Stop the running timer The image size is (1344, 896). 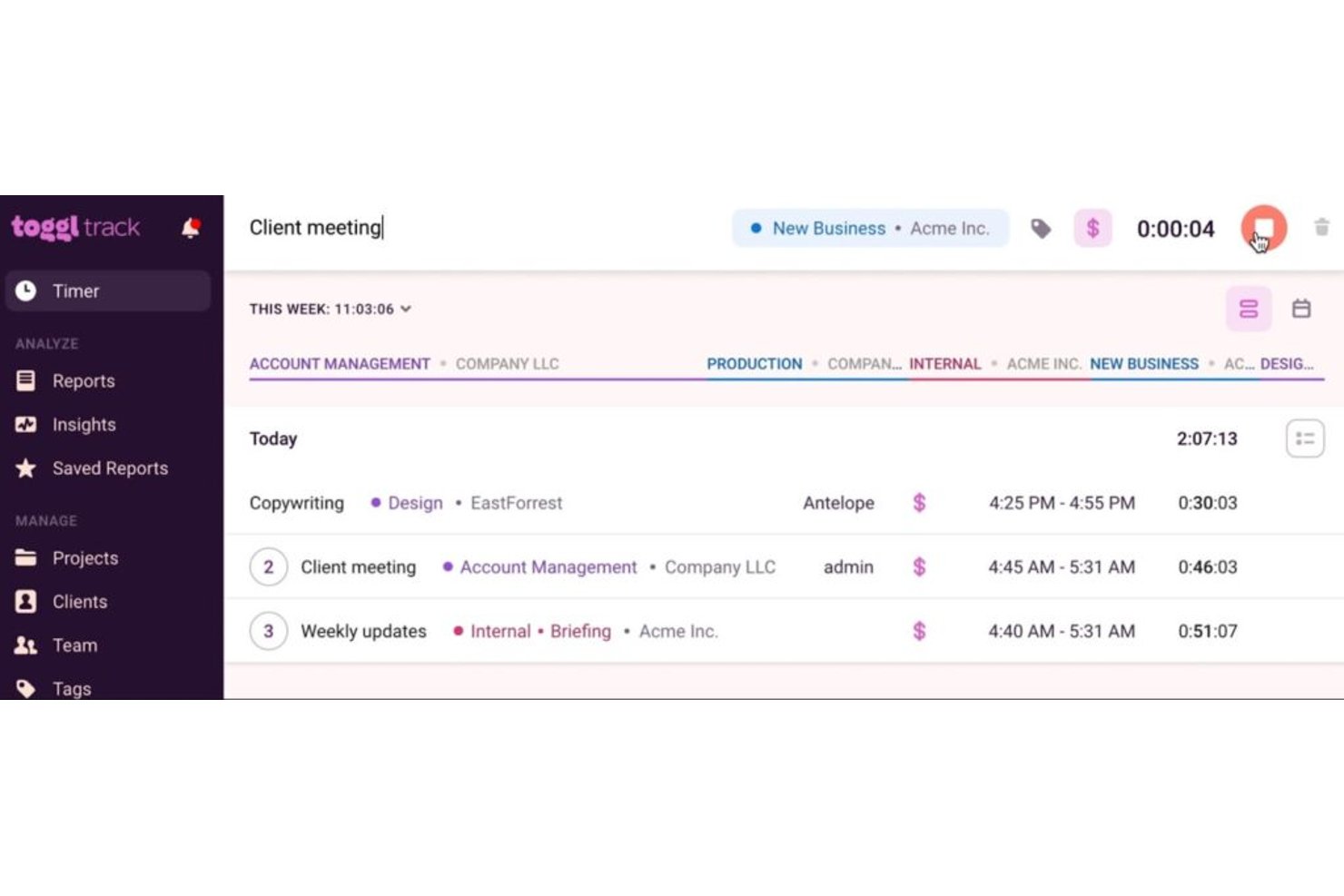tap(1263, 228)
